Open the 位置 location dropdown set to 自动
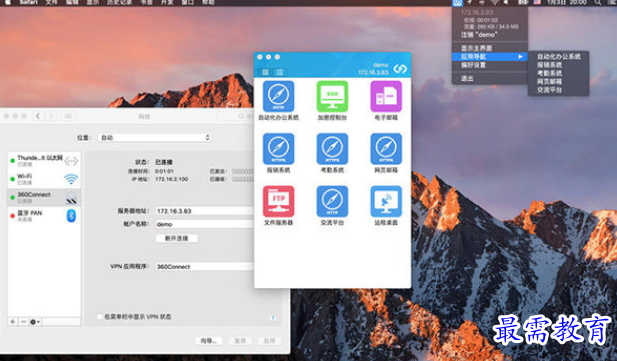Viewport: 617px width, 361px height. click(x=154, y=137)
